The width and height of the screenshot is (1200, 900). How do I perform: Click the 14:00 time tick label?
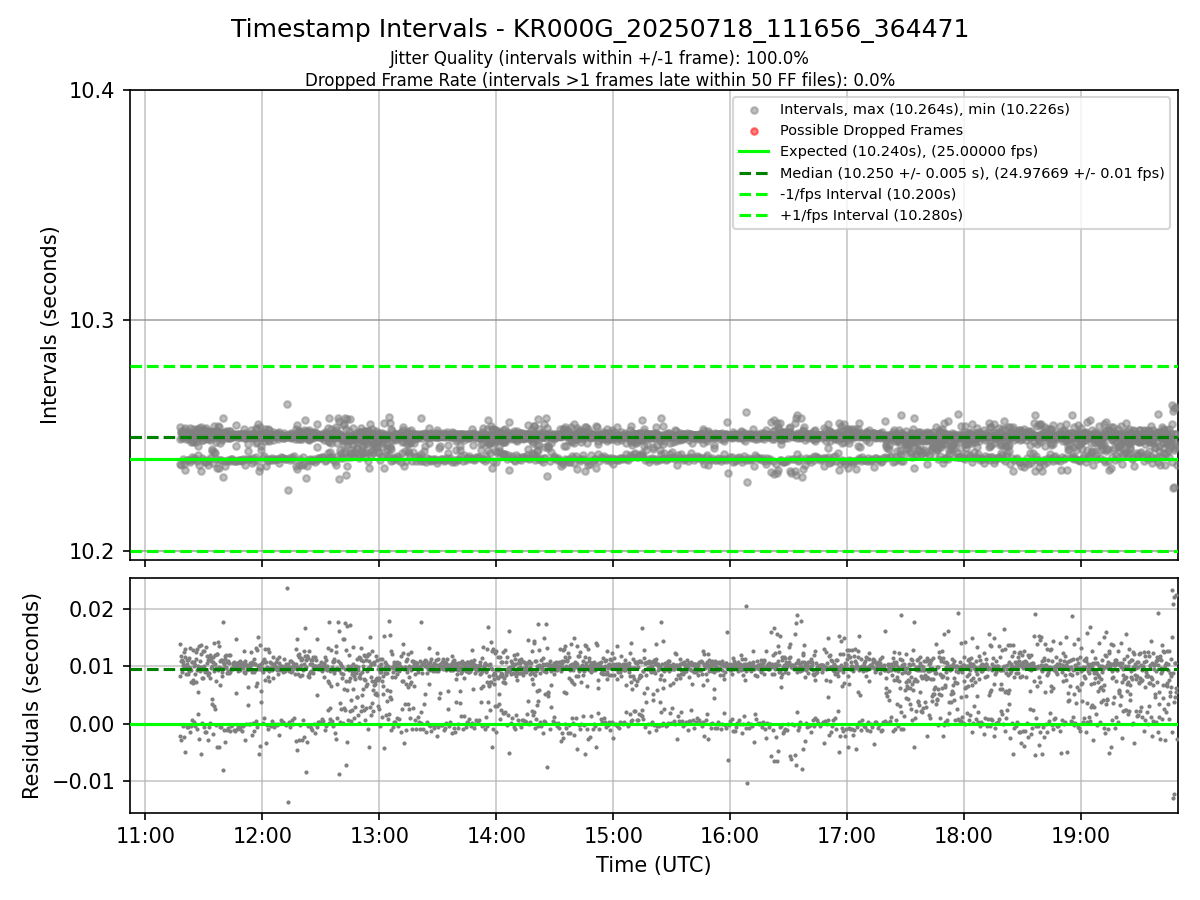[x=496, y=833]
